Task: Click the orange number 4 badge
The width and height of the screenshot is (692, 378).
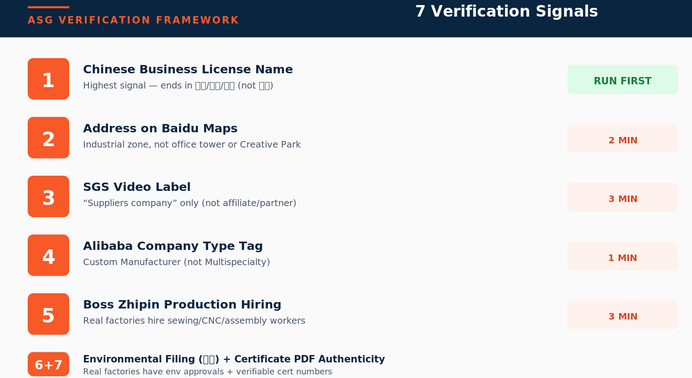Action: pyautogui.click(x=49, y=255)
